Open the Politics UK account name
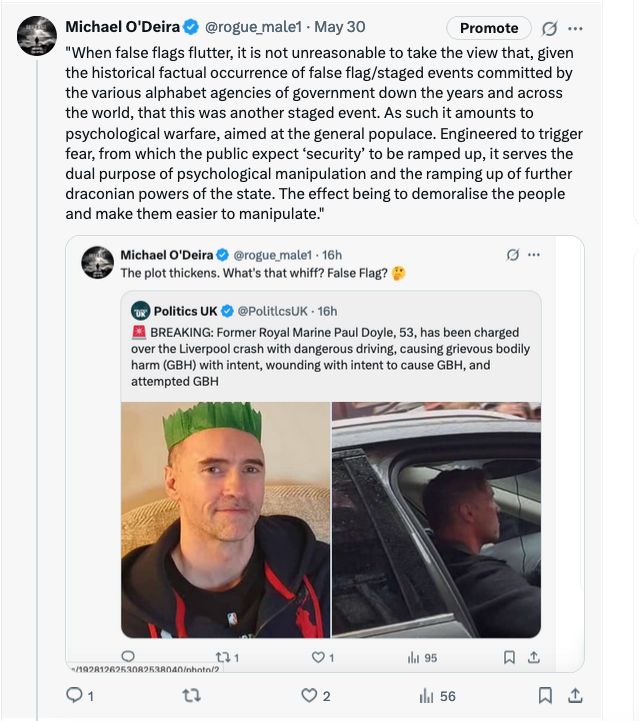The width and height of the screenshot is (639, 721). [x=187, y=311]
